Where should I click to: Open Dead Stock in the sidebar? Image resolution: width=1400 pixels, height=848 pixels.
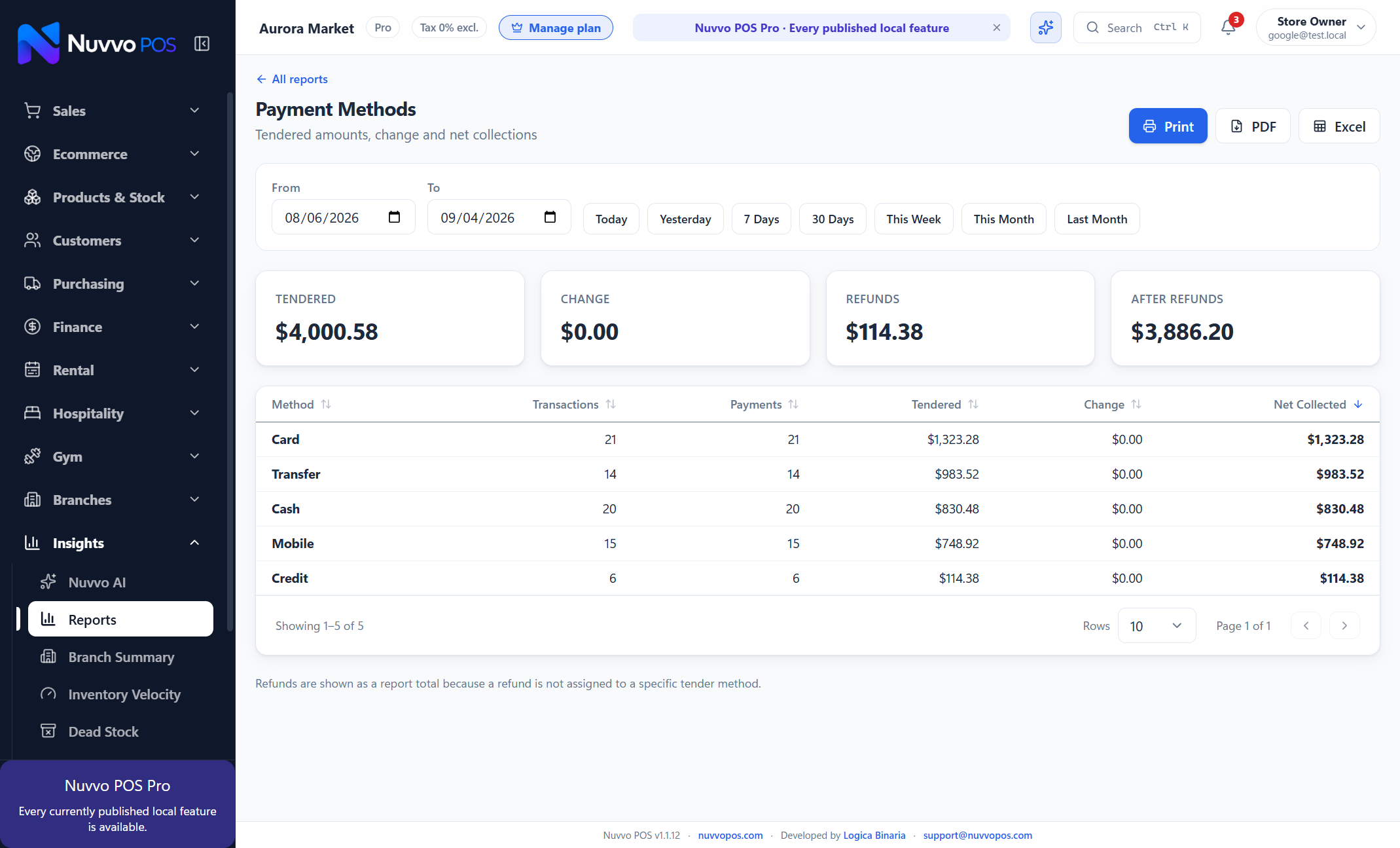[120, 731]
